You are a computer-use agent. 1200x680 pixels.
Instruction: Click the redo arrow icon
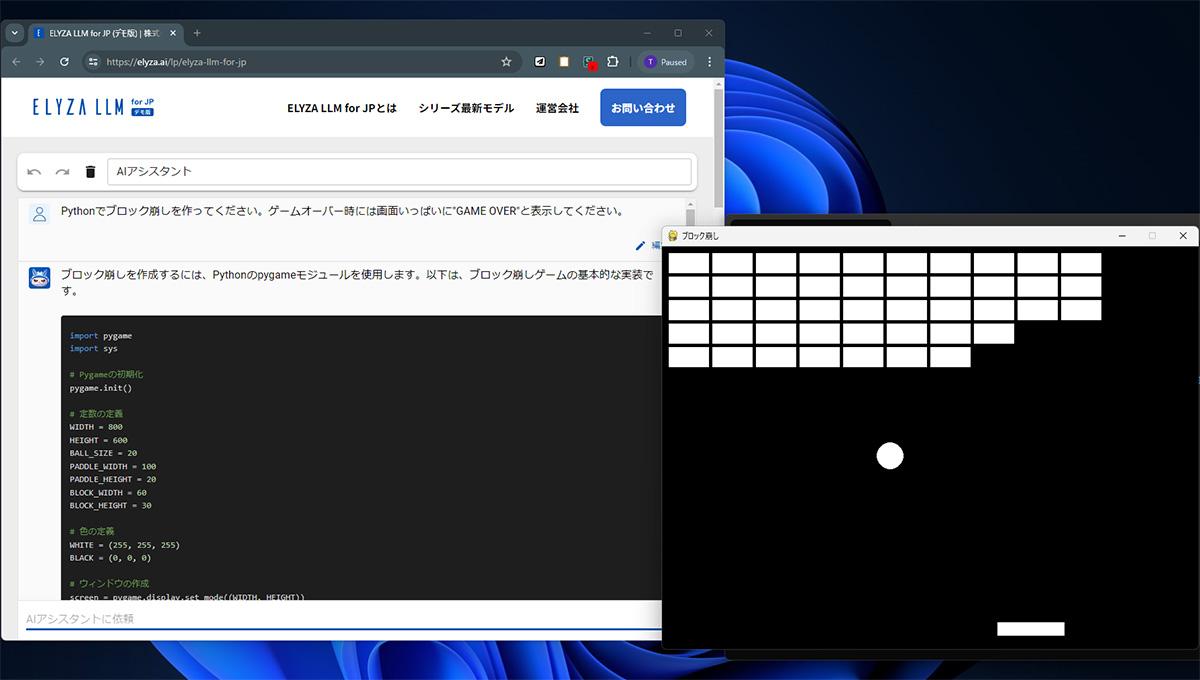point(62,172)
